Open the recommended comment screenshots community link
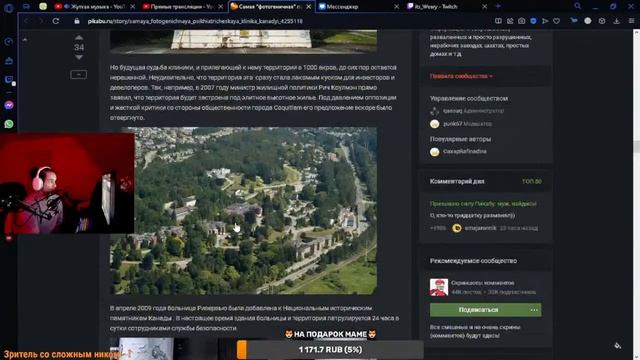Image resolution: width=640 pixels, height=360 pixels. (482, 283)
